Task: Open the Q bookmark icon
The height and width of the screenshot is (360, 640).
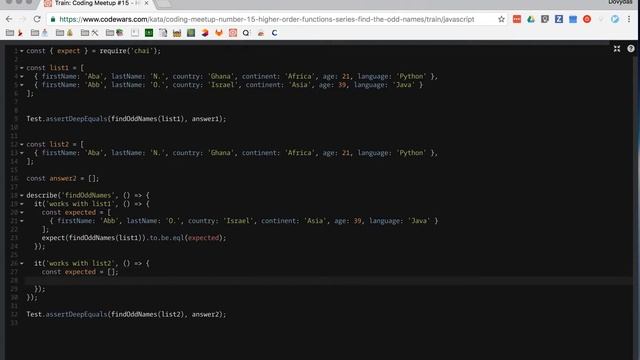Action: [247, 33]
